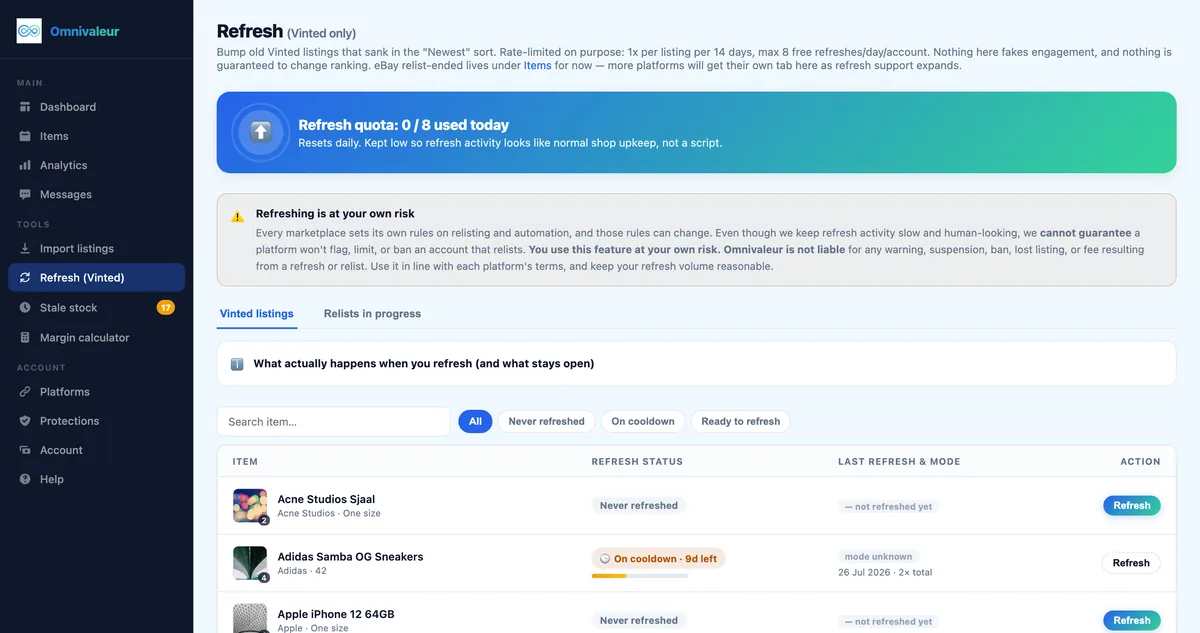
Task: Click 'not refreshed yet' in Acne Studios row
Action: [x=888, y=507]
